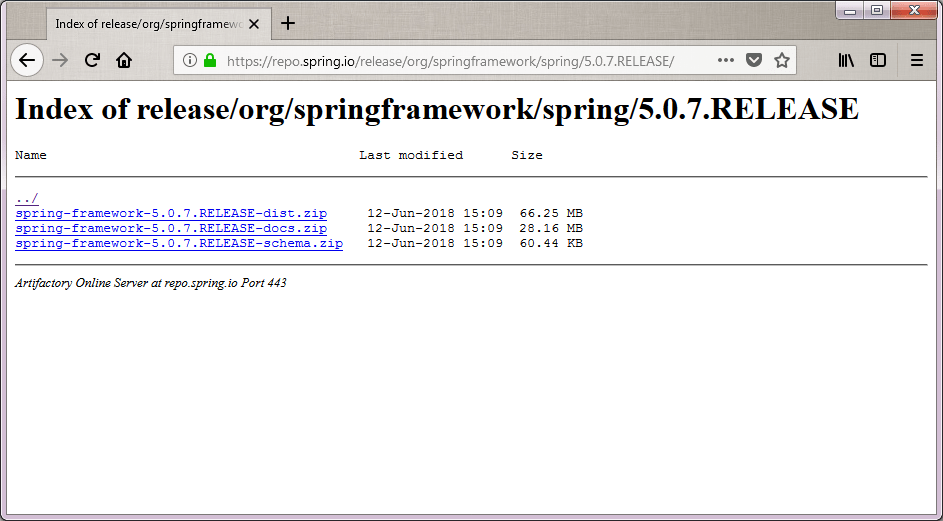Toggle the sidebar view icon

[x=877, y=60]
